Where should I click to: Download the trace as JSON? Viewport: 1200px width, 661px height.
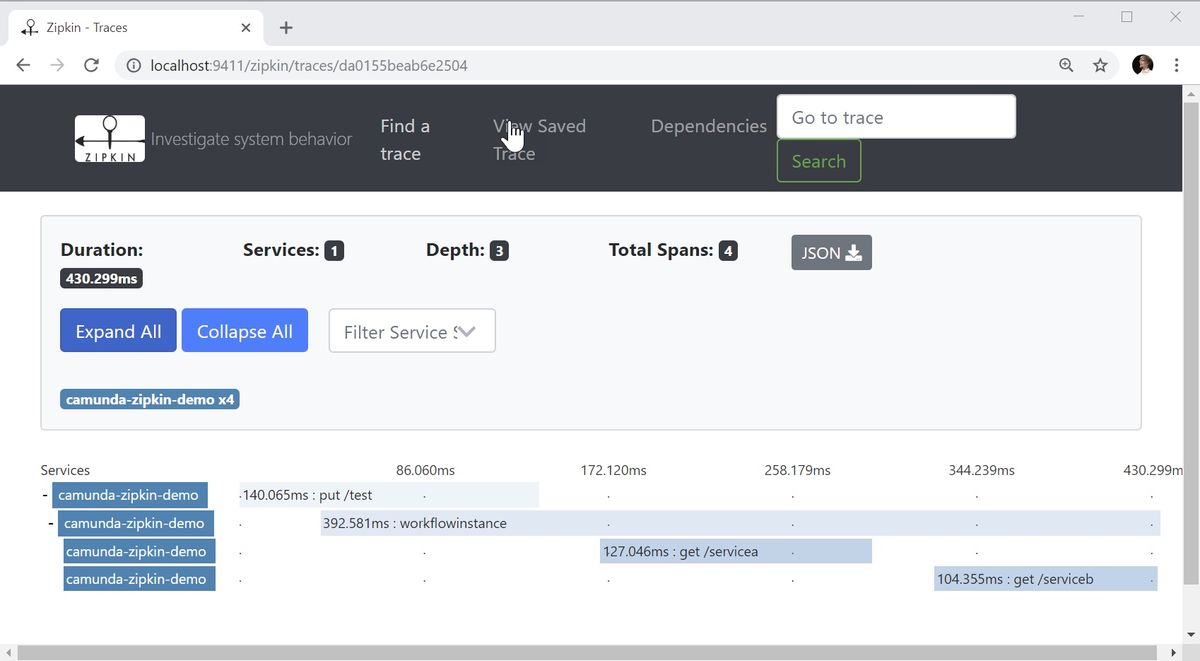click(x=831, y=253)
